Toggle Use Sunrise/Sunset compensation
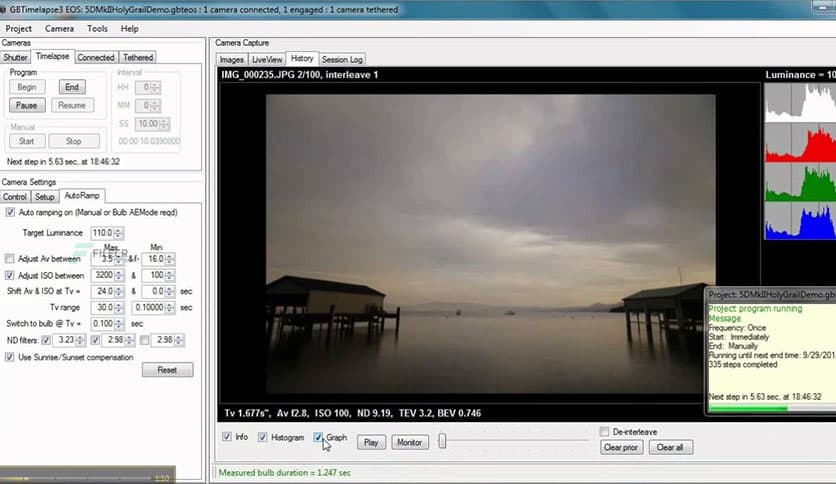The image size is (836, 484). 10,357
